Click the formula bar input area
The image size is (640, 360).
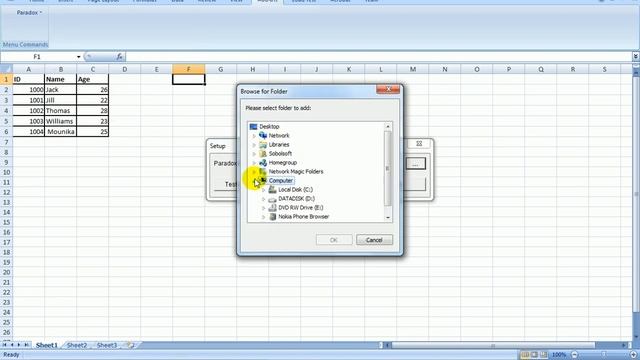(378, 57)
